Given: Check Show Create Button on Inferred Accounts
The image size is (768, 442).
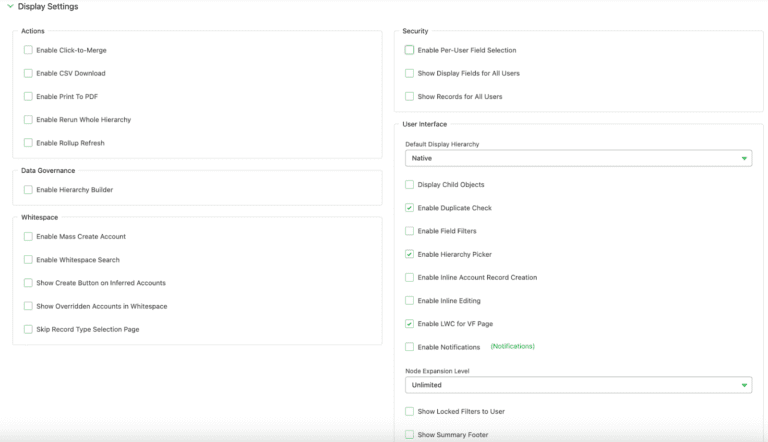Looking at the screenshot, I should 28,283.
